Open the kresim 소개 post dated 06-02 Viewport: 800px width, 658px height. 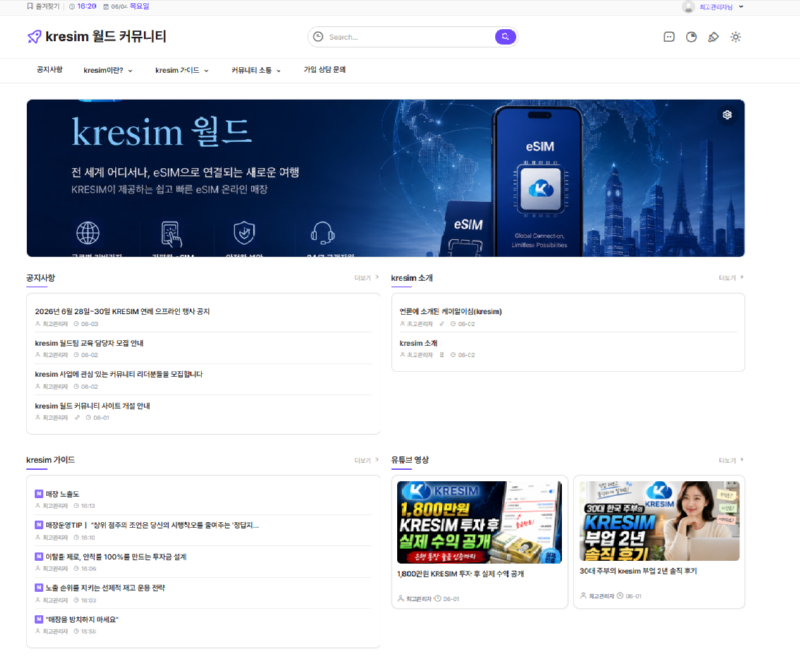pos(418,343)
